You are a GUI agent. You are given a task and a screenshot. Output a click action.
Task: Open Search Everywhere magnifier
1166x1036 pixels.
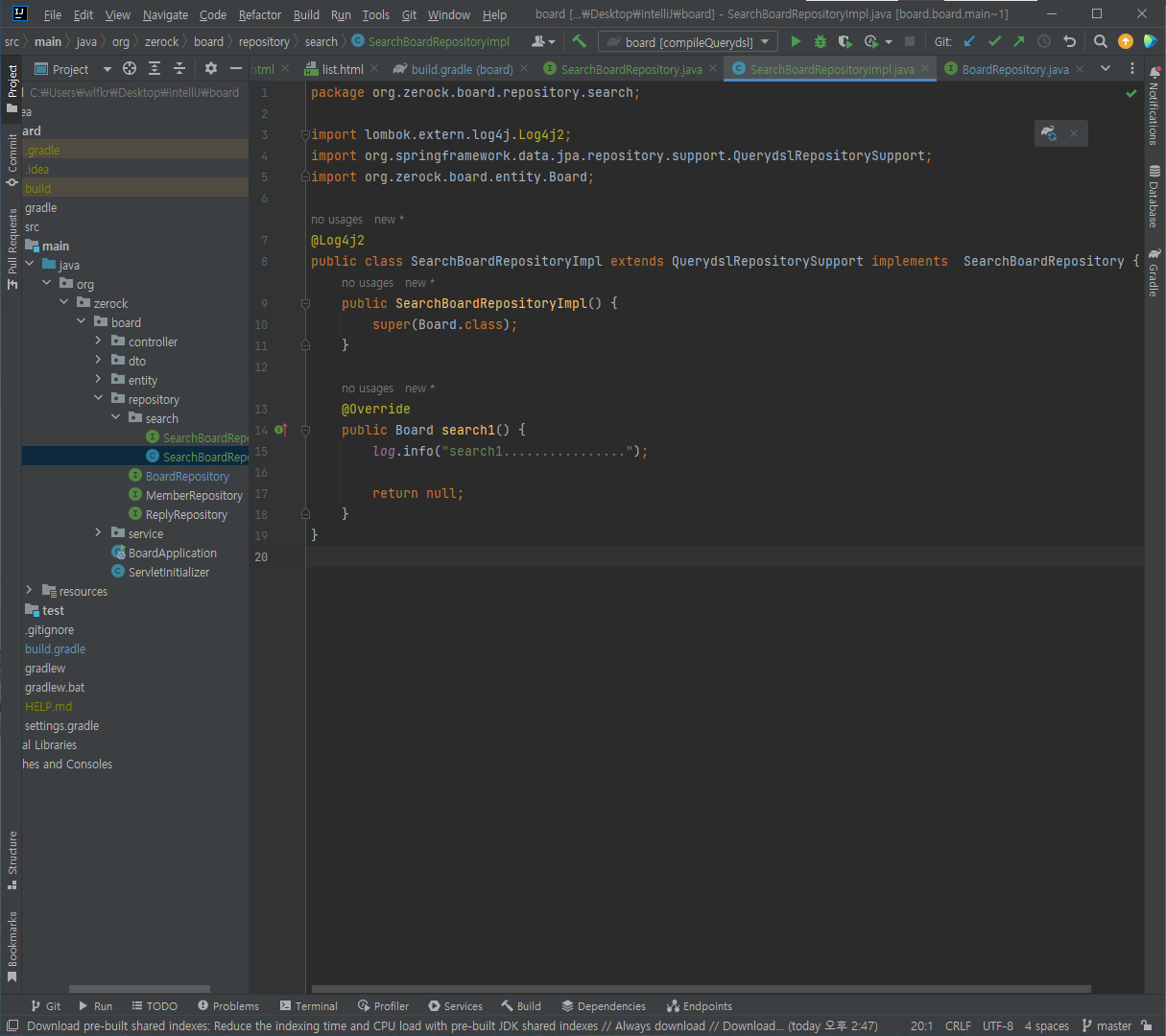tap(1101, 41)
